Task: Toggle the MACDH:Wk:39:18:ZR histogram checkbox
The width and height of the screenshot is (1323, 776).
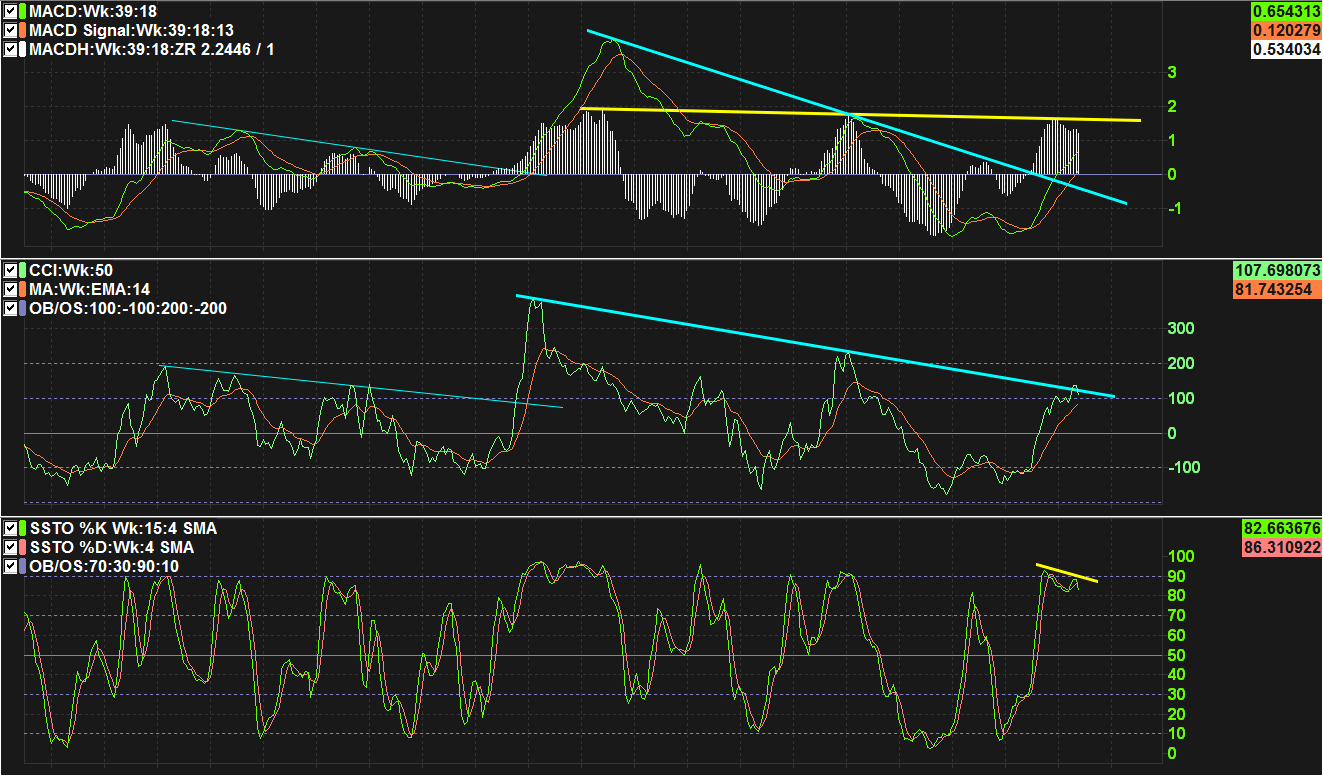Action: click(x=10, y=49)
